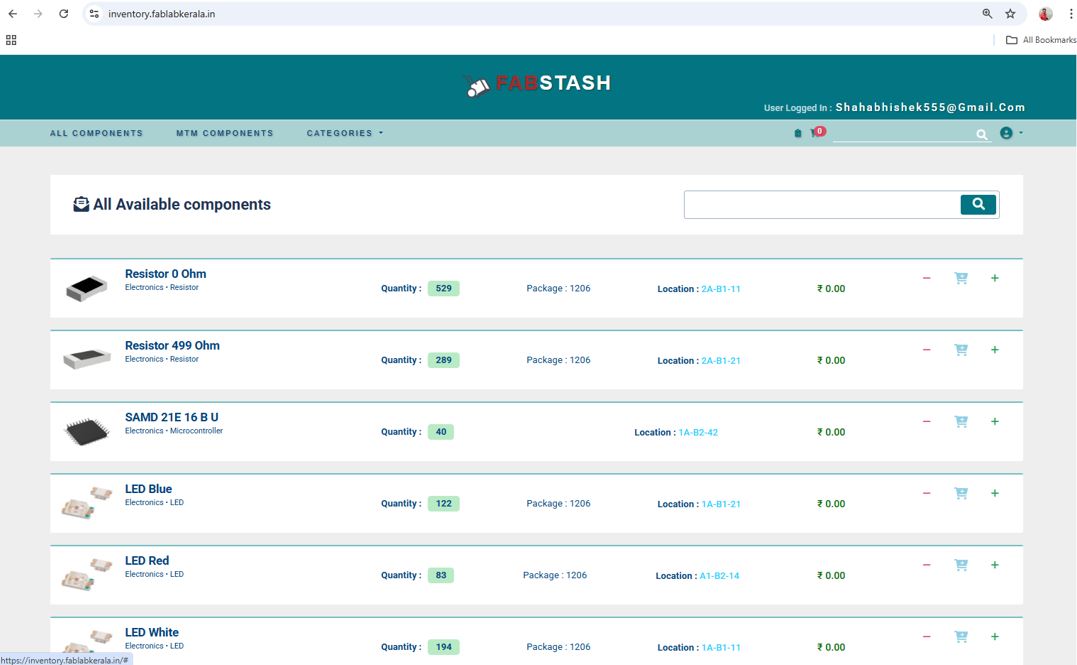Open All Bookmarks folder
Image resolution: width=1077 pixels, height=665 pixels.
pos(1041,40)
